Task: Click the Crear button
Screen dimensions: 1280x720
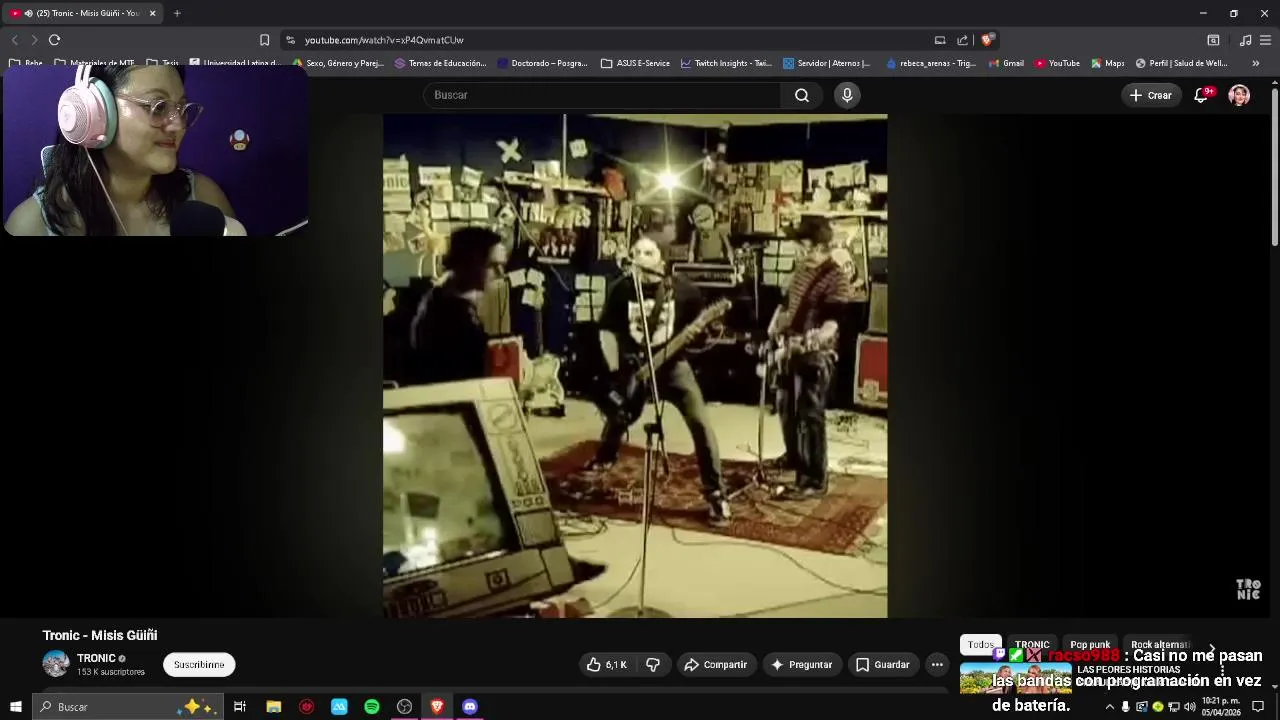Action: [x=1150, y=95]
